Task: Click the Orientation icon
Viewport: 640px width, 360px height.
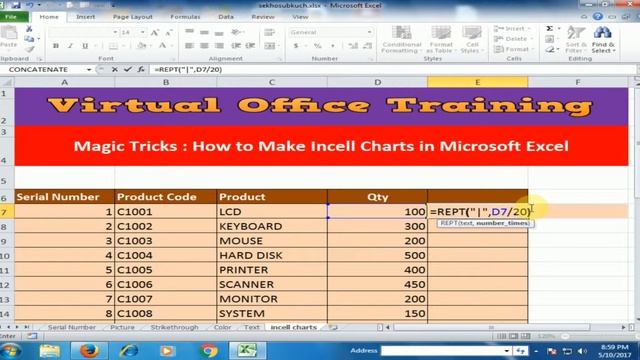Action: [x=236, y=32]
